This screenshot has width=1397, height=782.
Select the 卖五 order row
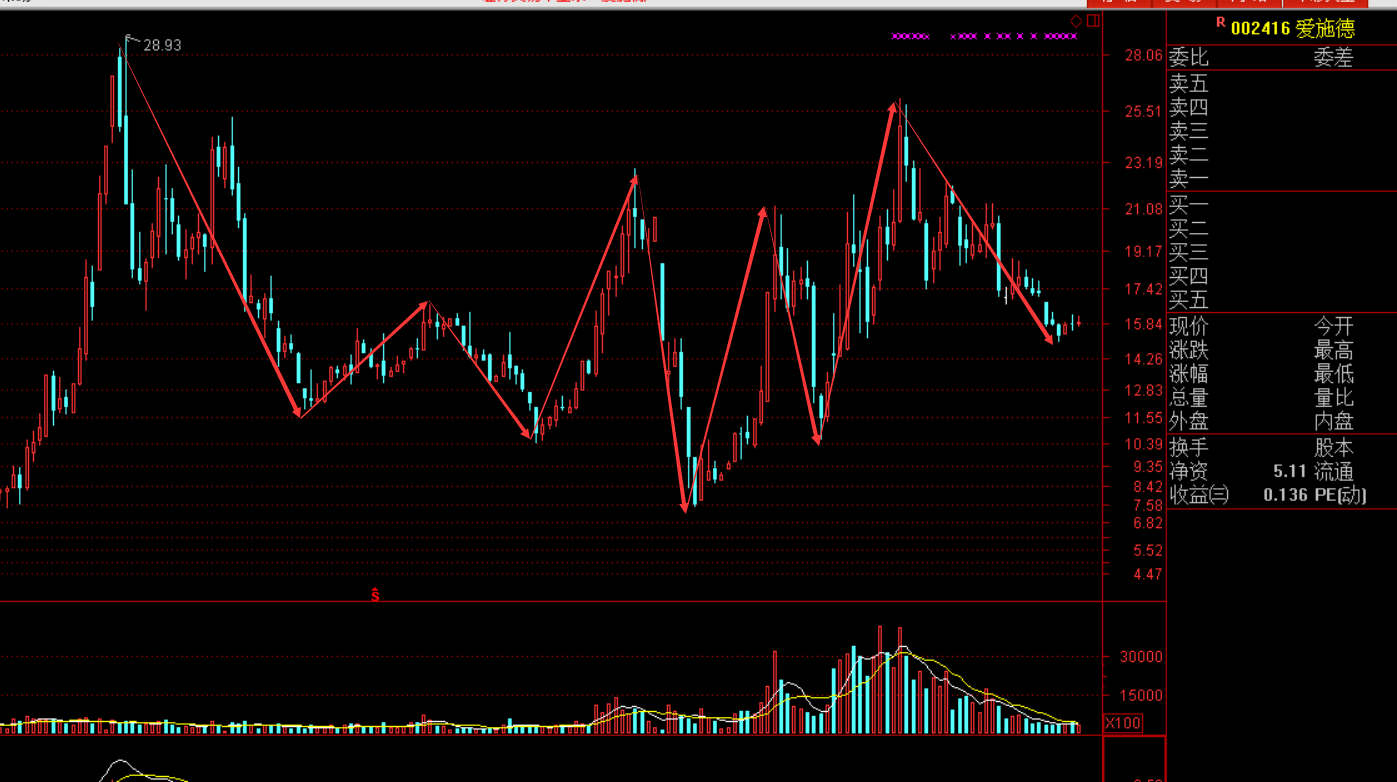[x=1282, y=83]
